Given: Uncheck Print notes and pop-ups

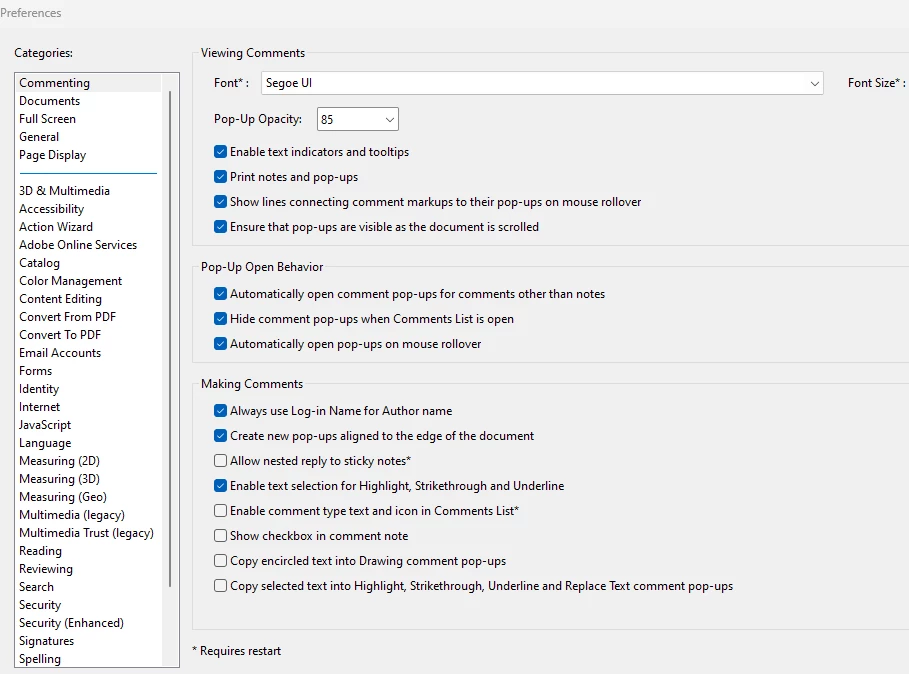Looking at the screenshot, I should [x=220, y=177].
